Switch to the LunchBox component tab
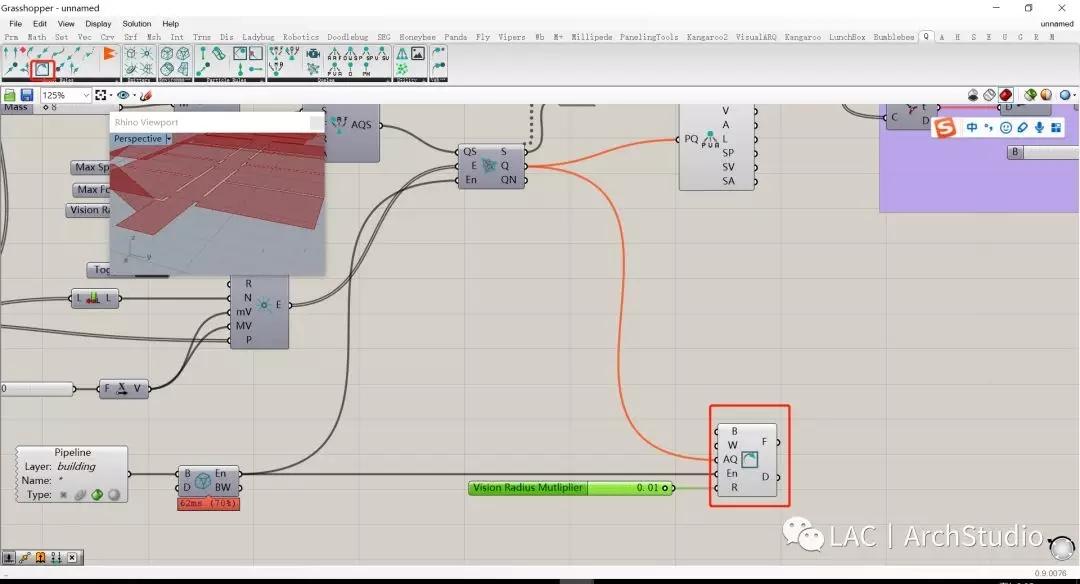Screen dimensions: 1080x584 point(847,37)
